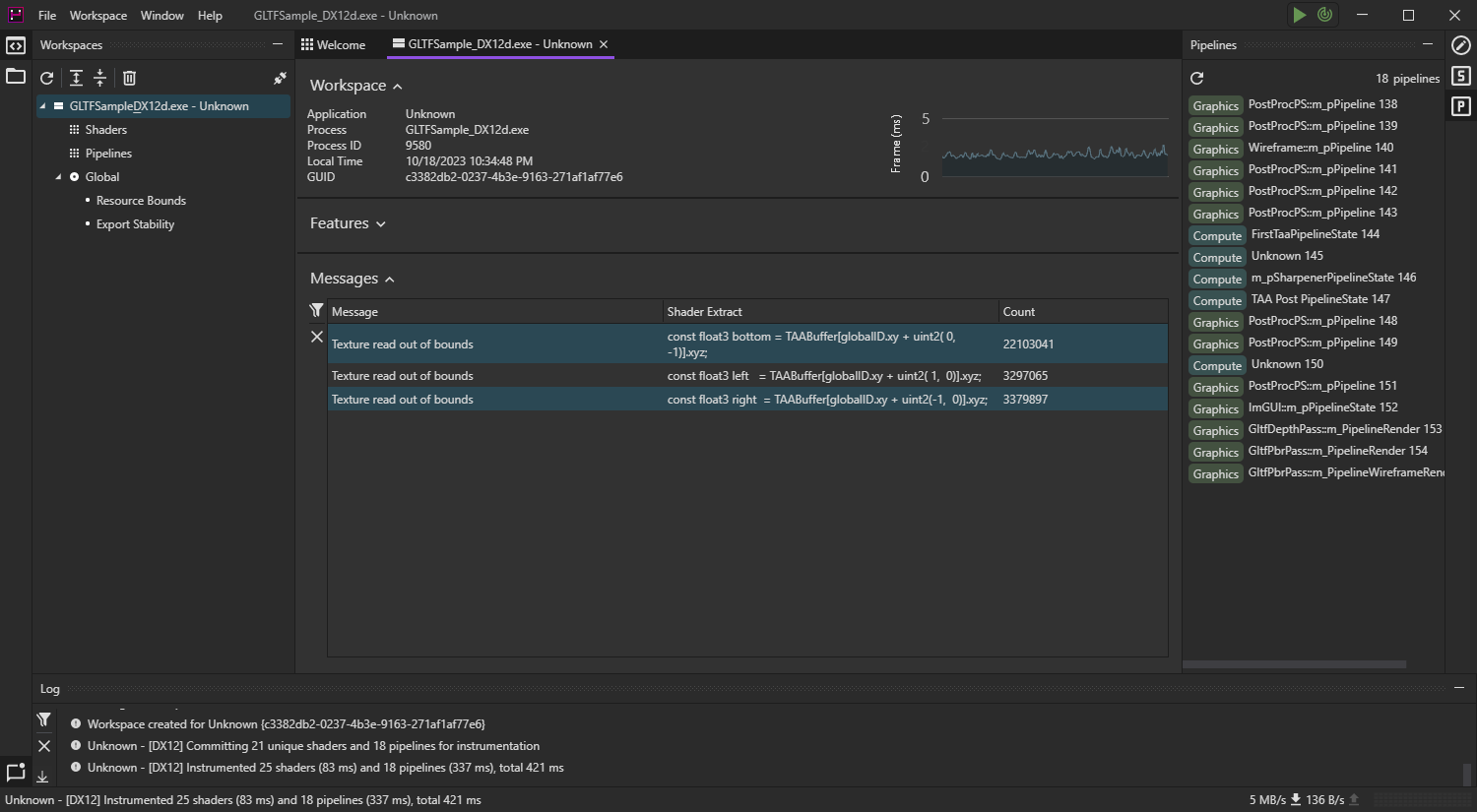Click the connect plug icon in Workspaces
The image size is (1477, 812).
(x=280, y=78)
